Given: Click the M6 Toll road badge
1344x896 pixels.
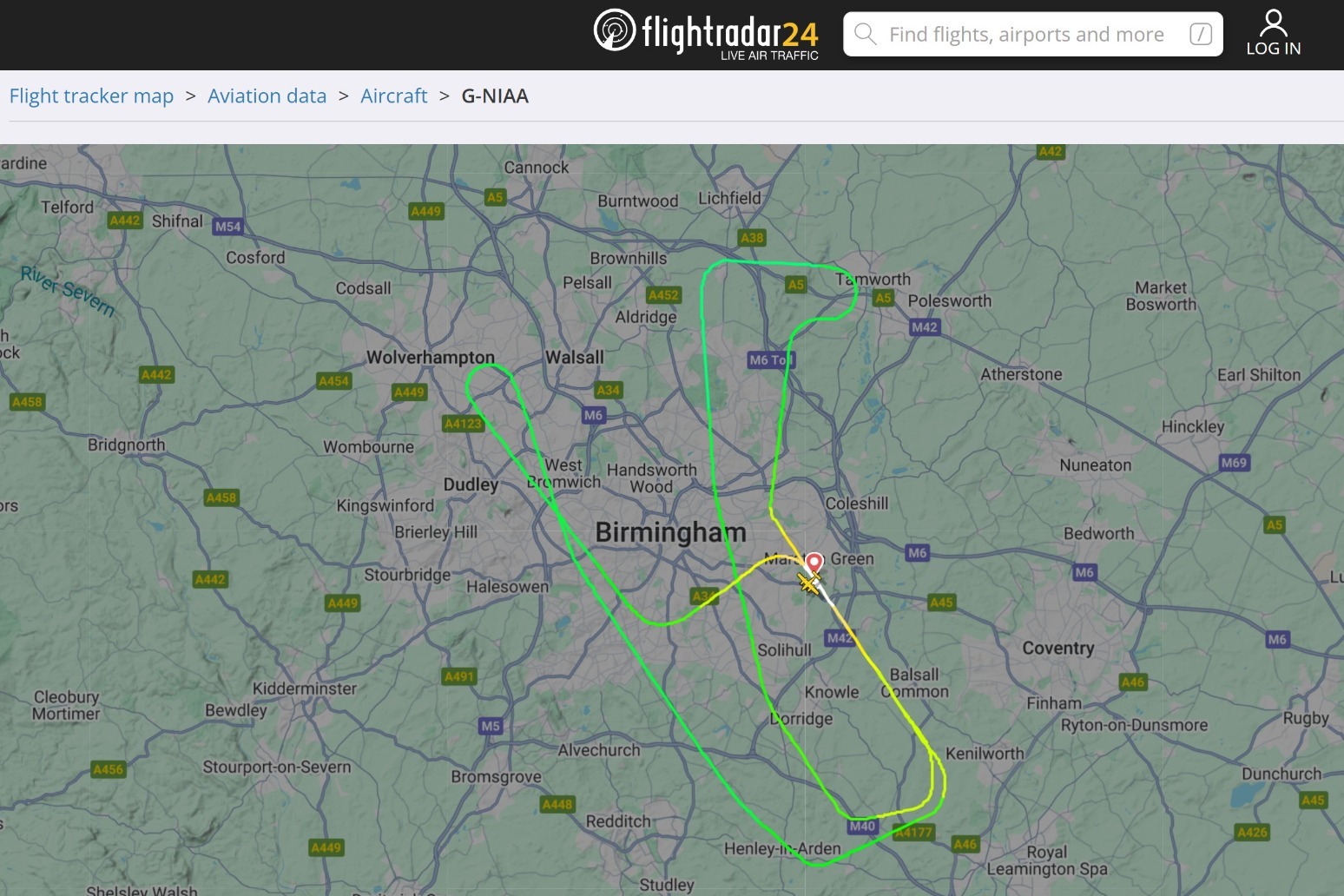Looking at the screenshot, I should pyautogui.click(x=771, y=359).
